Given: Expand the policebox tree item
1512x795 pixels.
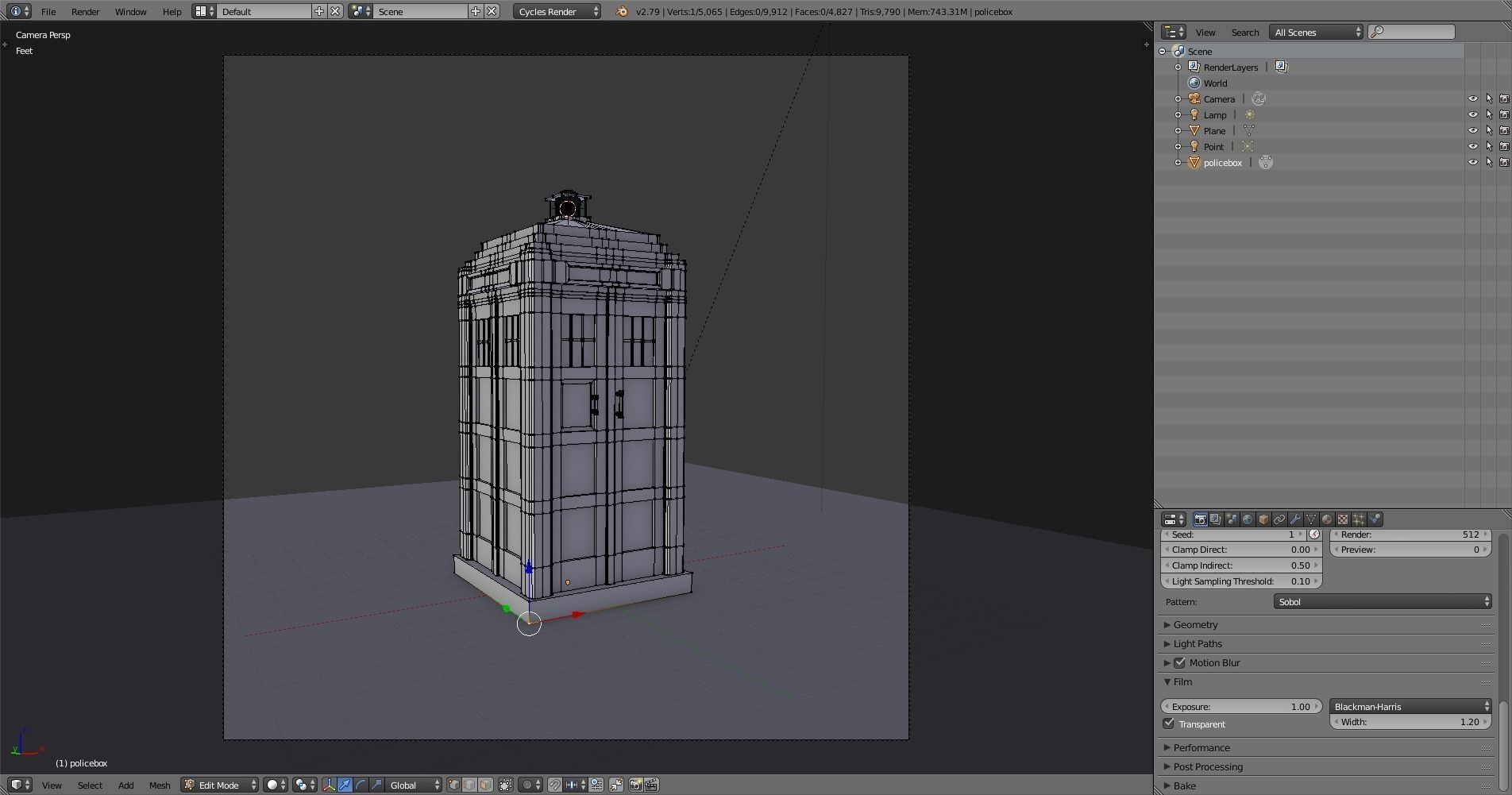Looking at the screenshot, I should (x=1178, y=163).
